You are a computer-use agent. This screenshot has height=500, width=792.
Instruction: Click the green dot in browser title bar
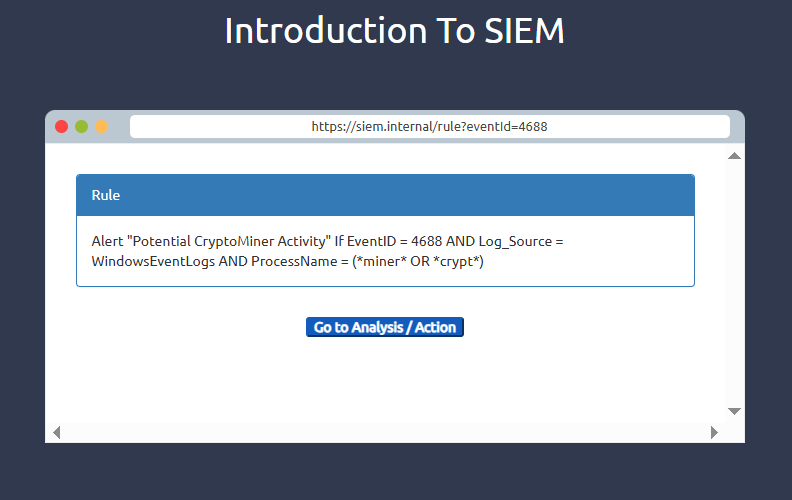pyautogui.click(x=82, y=127)
